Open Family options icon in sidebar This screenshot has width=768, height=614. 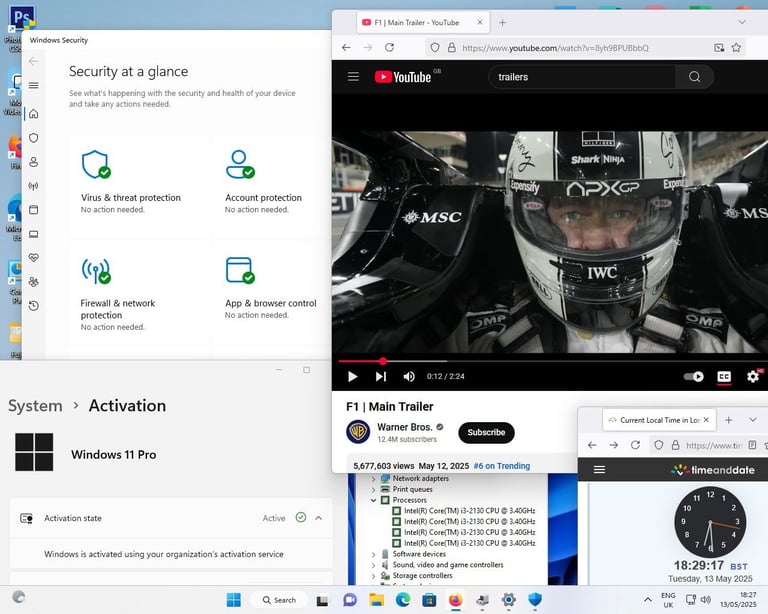click(34, 282)
